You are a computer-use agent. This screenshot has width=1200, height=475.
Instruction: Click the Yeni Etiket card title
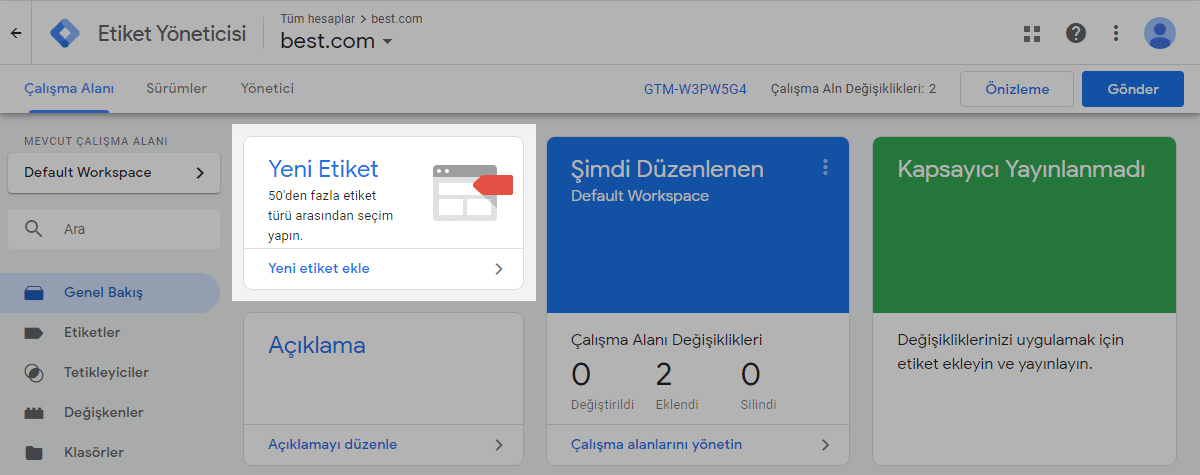click(323, 167)
